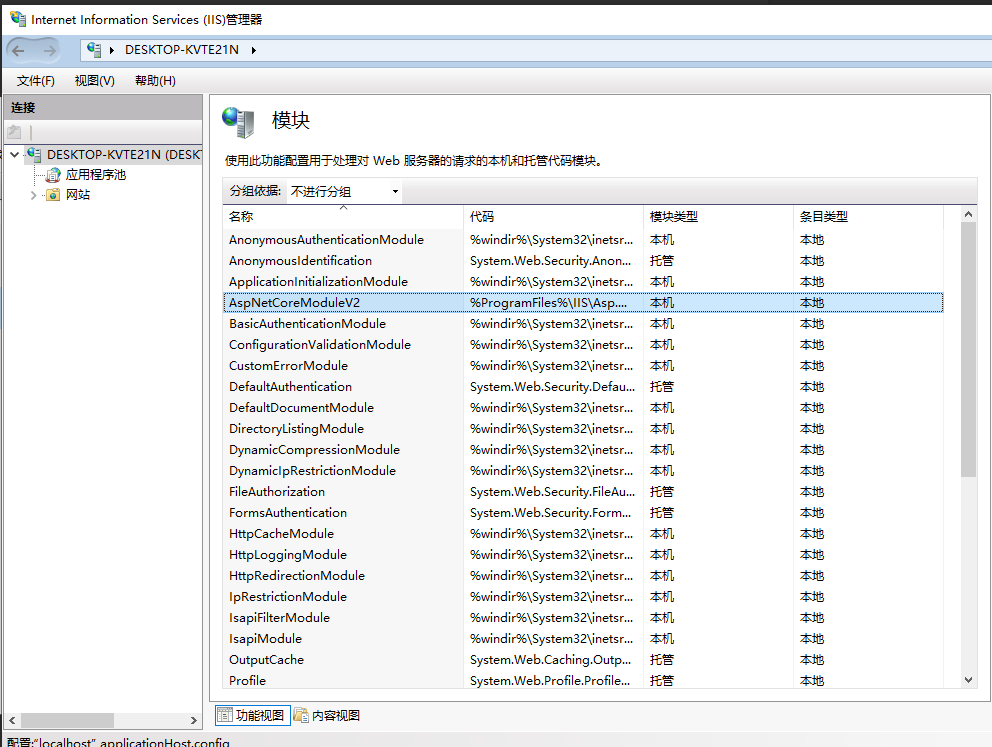Select ApplicationInitializationModule row
Image resolution: width=992 pixels, height=747 pixels.
[583, 281]
